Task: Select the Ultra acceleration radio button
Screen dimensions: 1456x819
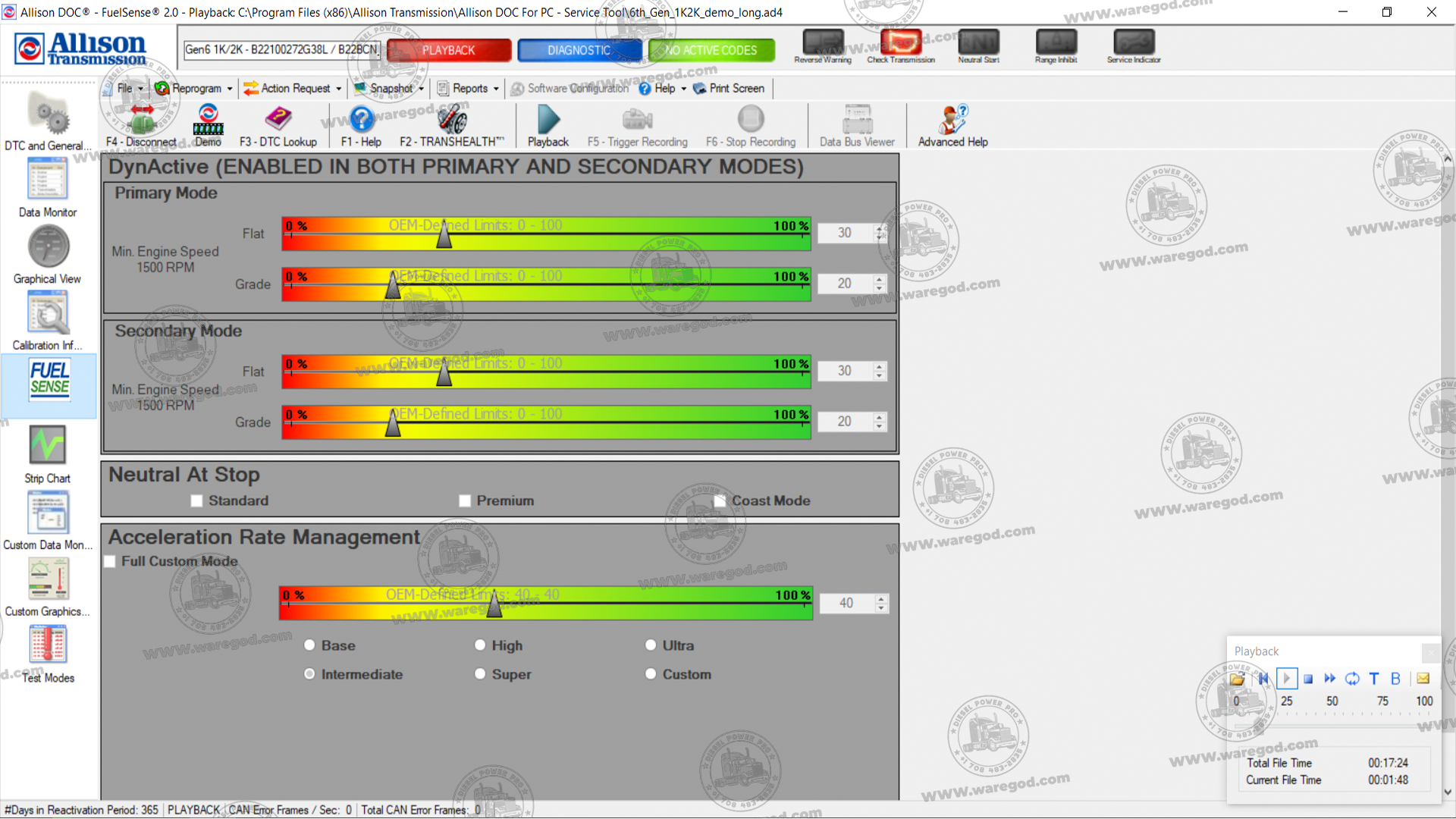Action: tap(651, 645)
